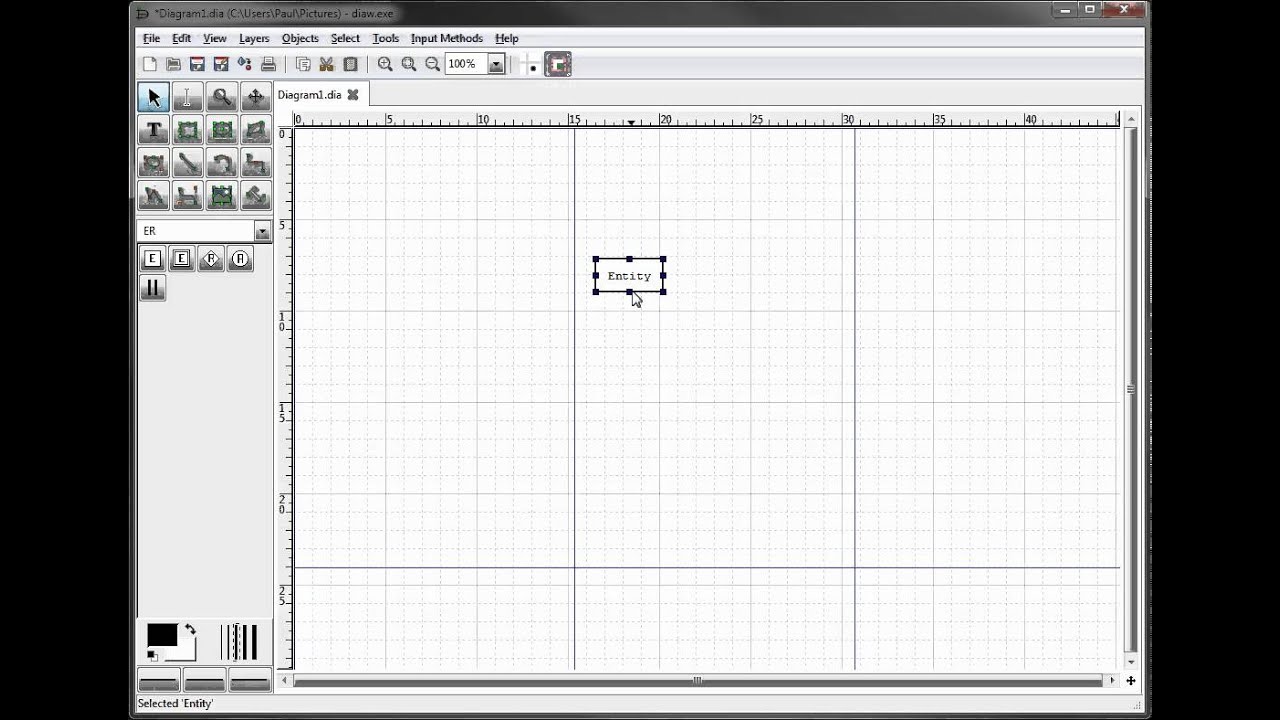Print the diagram from toolbar
Image resolution: width=1280 pixels, height=720 pixels.
268,64
